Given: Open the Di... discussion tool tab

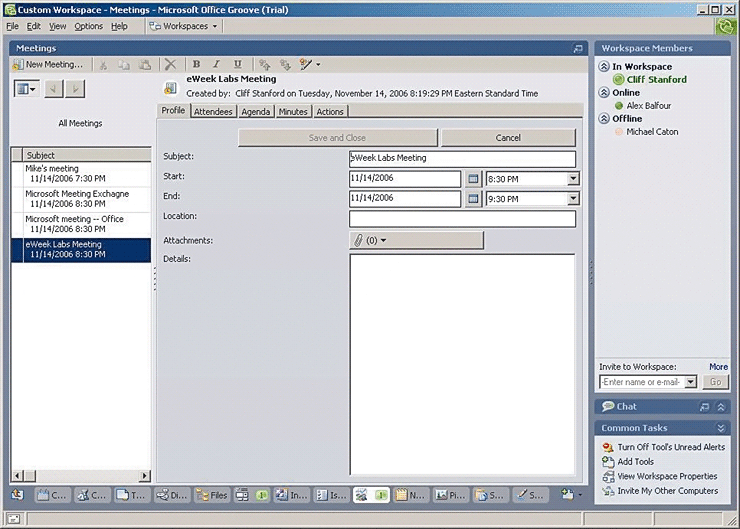Looking at the screenshot, I should (172, 495).
